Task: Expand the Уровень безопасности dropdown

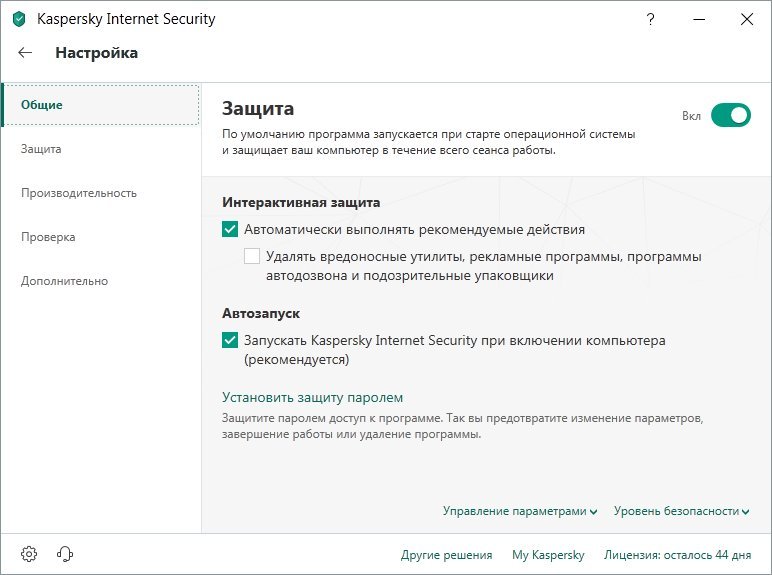Action: click(681, 511)
